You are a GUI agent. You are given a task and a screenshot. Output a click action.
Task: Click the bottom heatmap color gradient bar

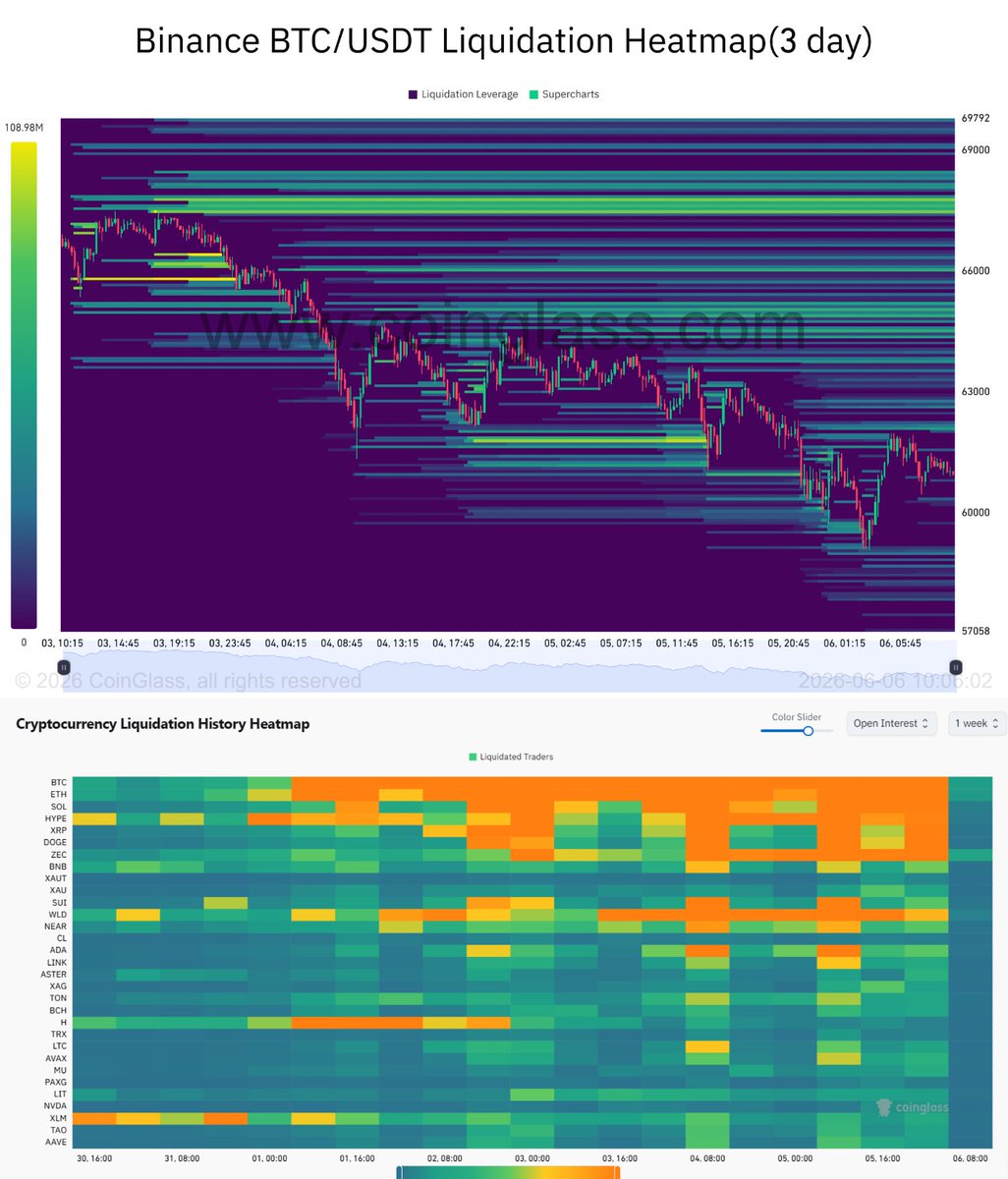(x=508, y=1172)
